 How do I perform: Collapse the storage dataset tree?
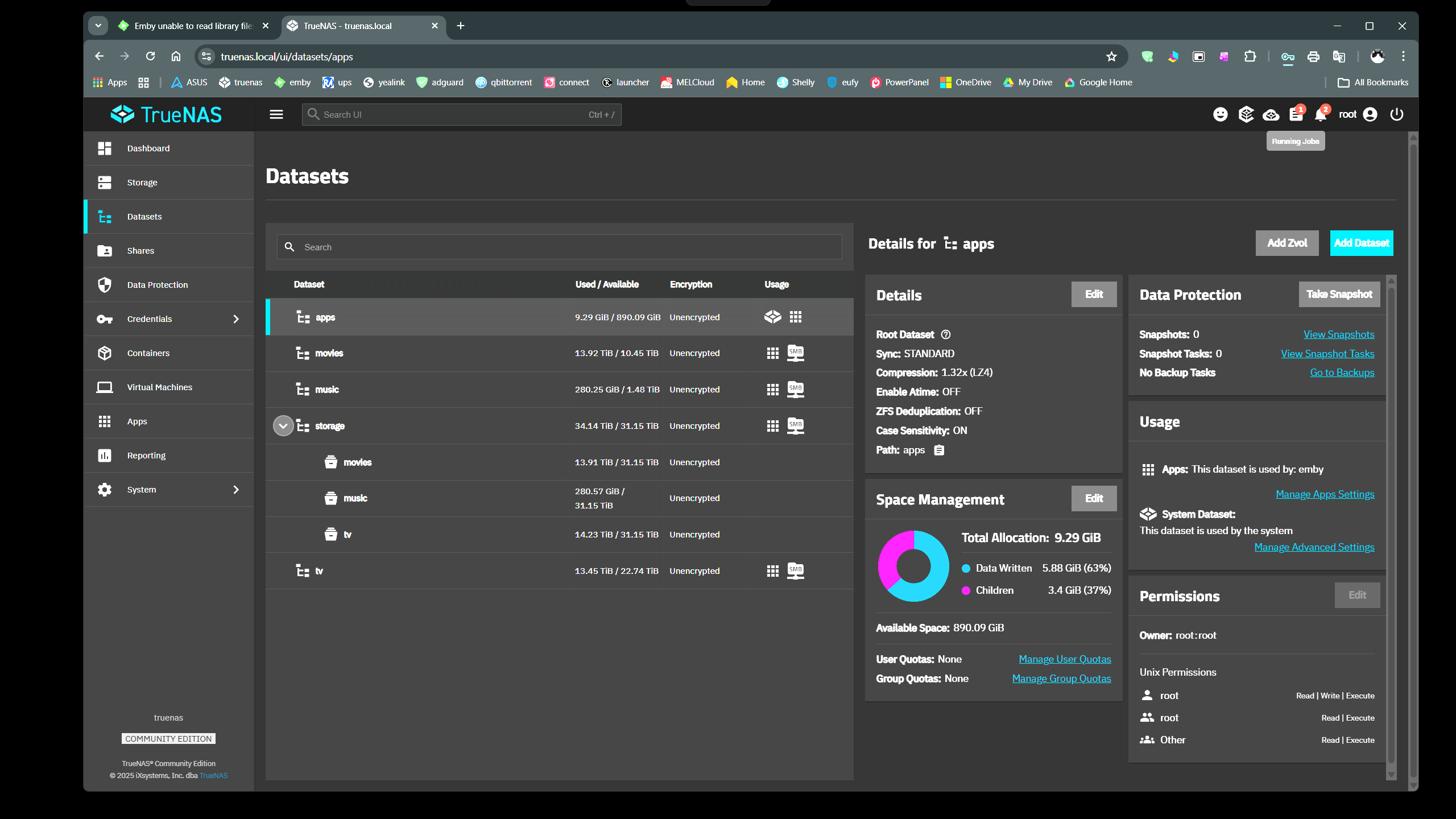click(x=283, y=426)
